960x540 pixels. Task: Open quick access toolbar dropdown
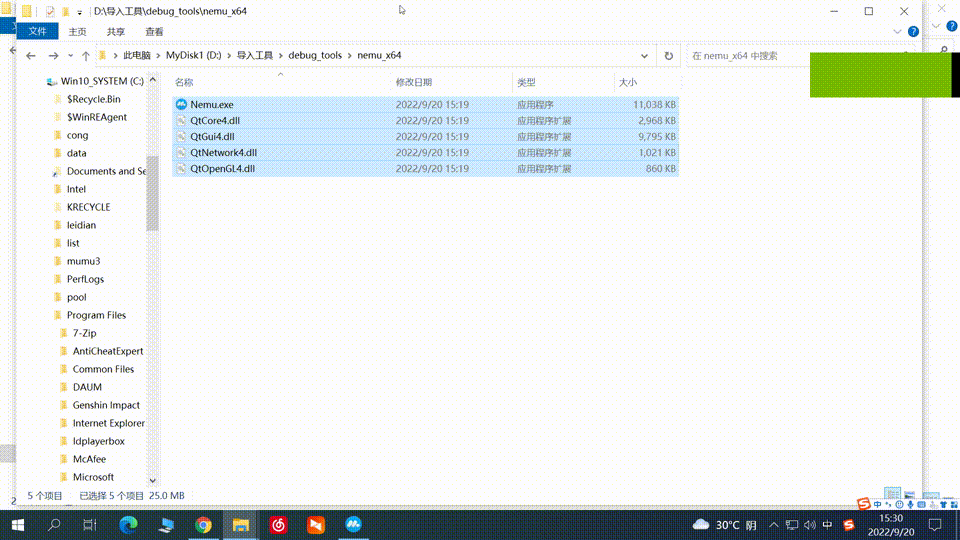point(80,12)
